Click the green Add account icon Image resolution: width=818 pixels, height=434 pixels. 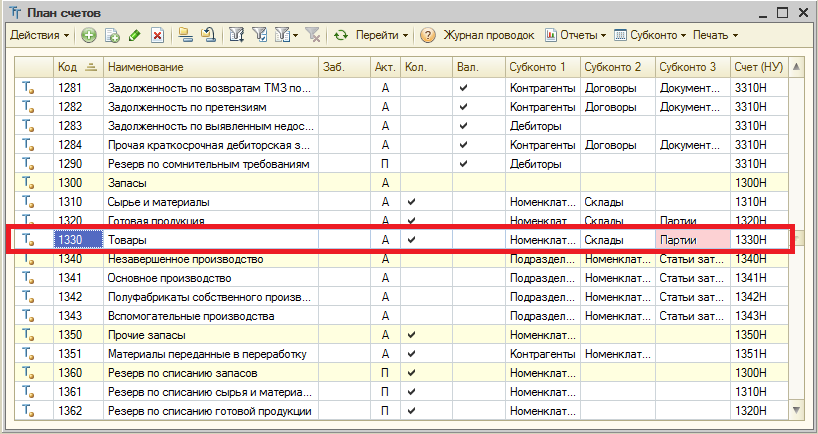point(89,35)
